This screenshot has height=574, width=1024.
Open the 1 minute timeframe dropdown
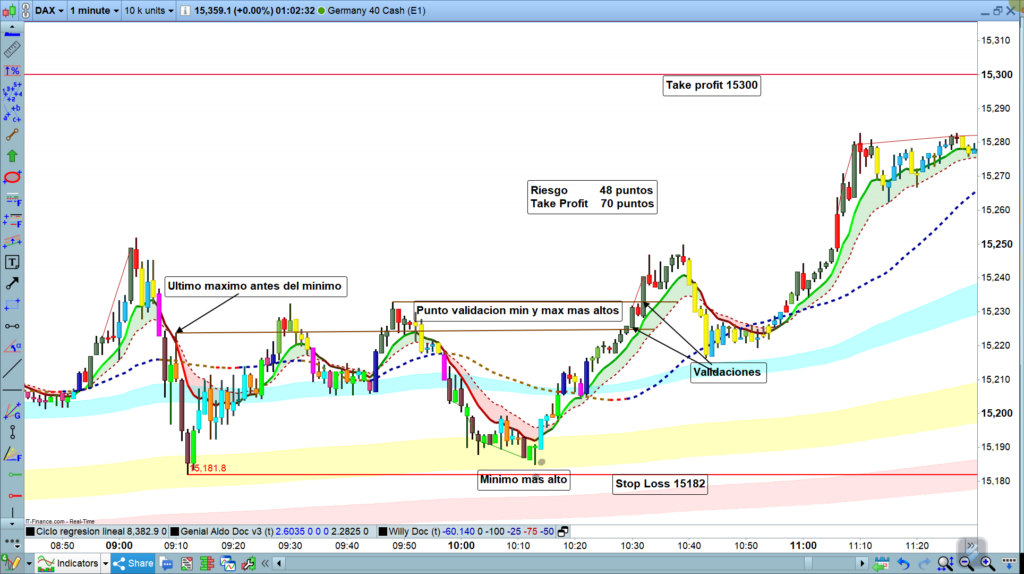93,11
